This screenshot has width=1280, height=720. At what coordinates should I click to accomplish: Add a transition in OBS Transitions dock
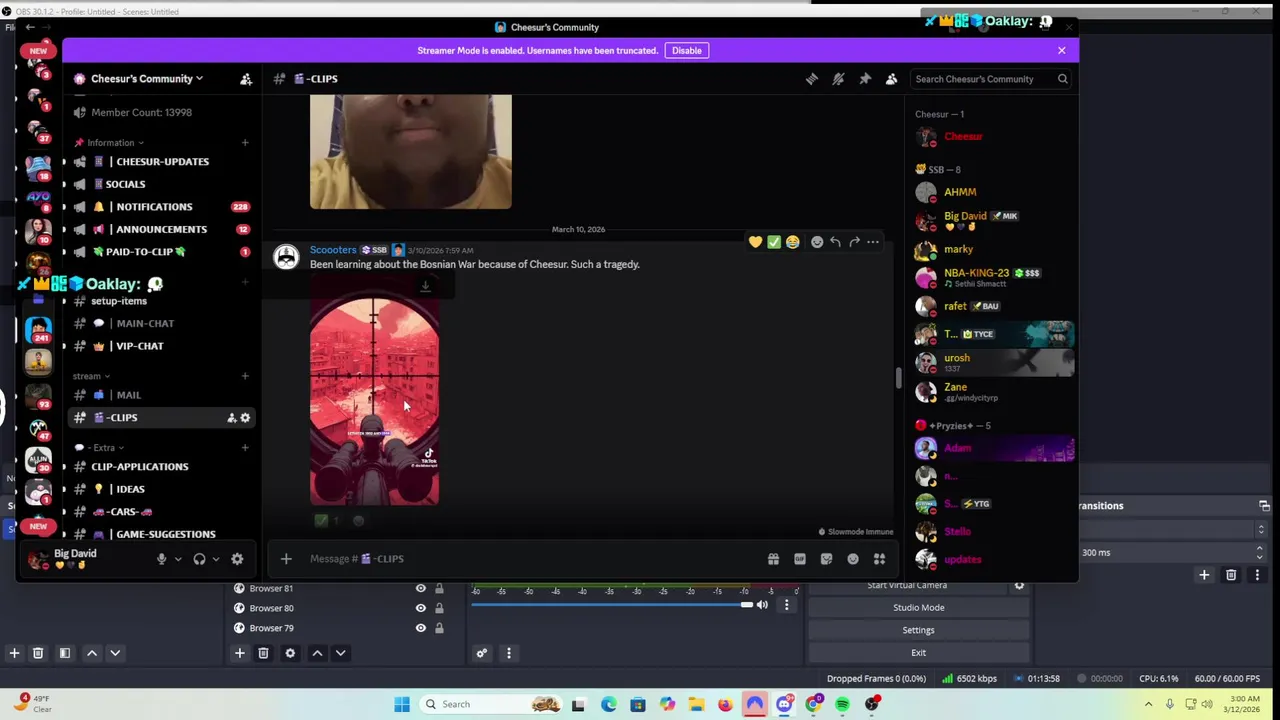(x=1204, y=575)
